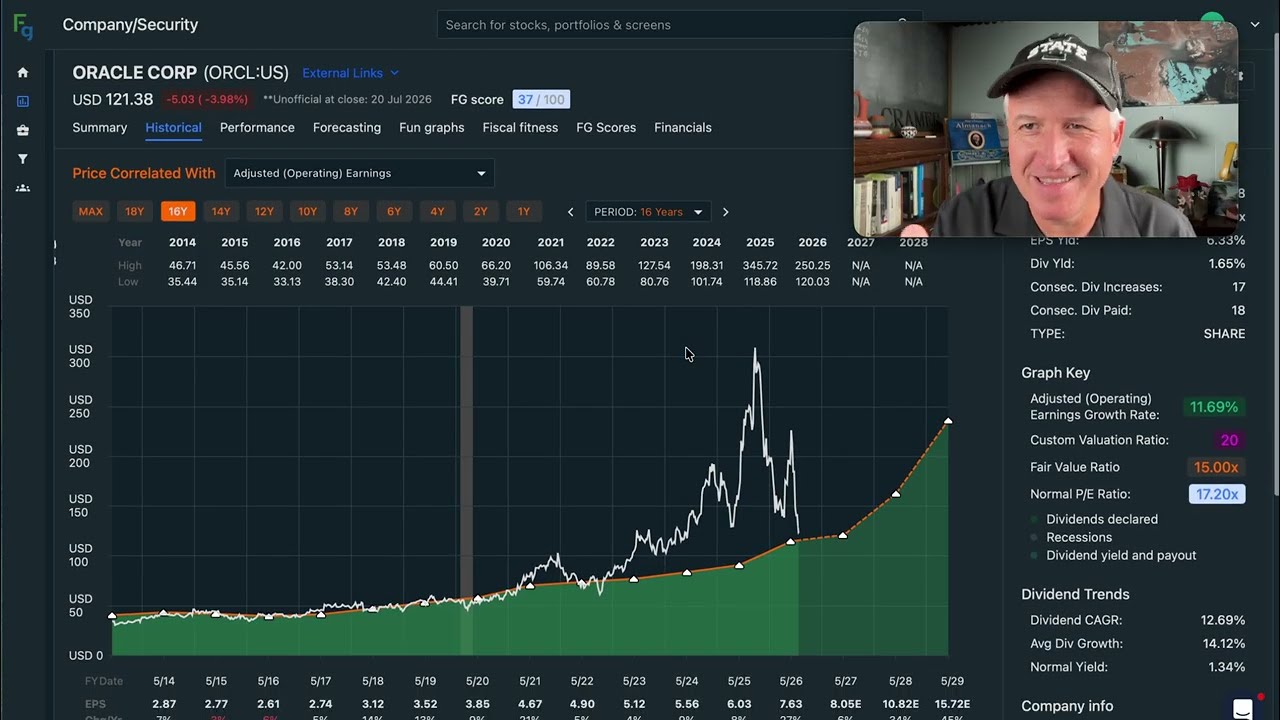Switch to the Historical tab
Viewport: 1280px width, 720px height.
[173, 127]
